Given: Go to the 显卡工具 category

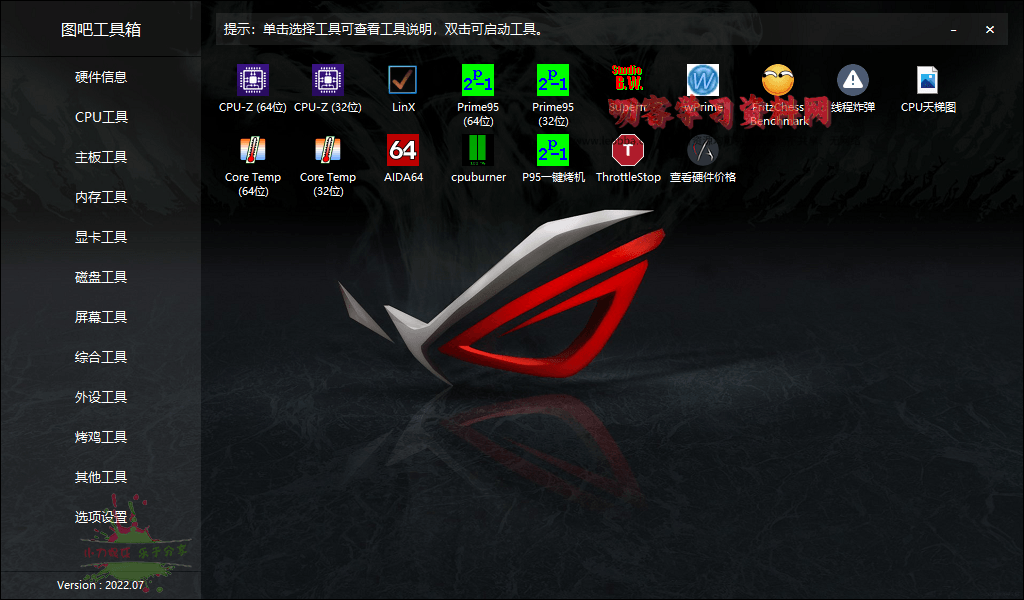Looking at the screenshot, I should pyautogui.click(x=101, y=237).
